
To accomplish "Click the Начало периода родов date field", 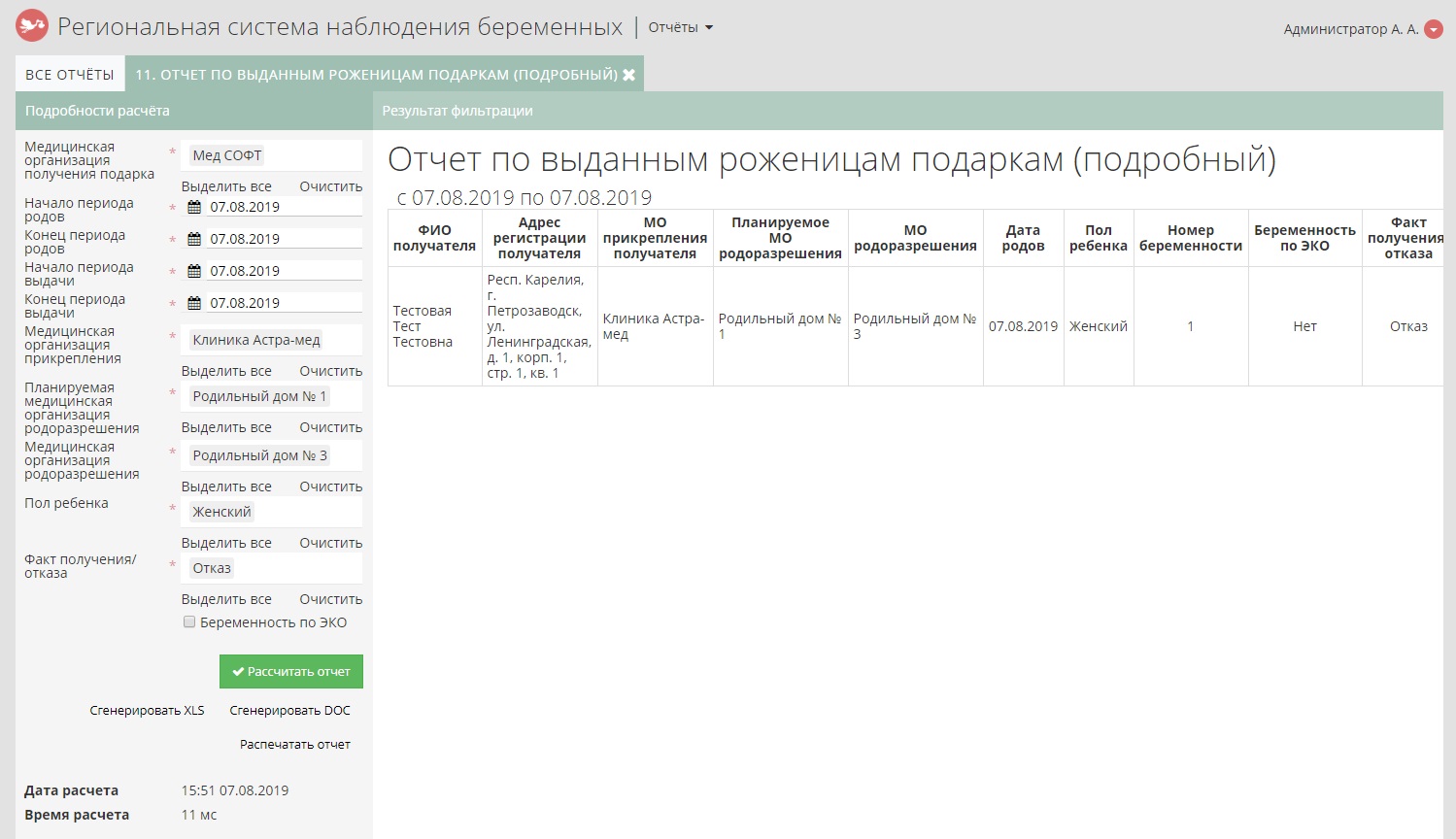I will (x=284, y=207).
